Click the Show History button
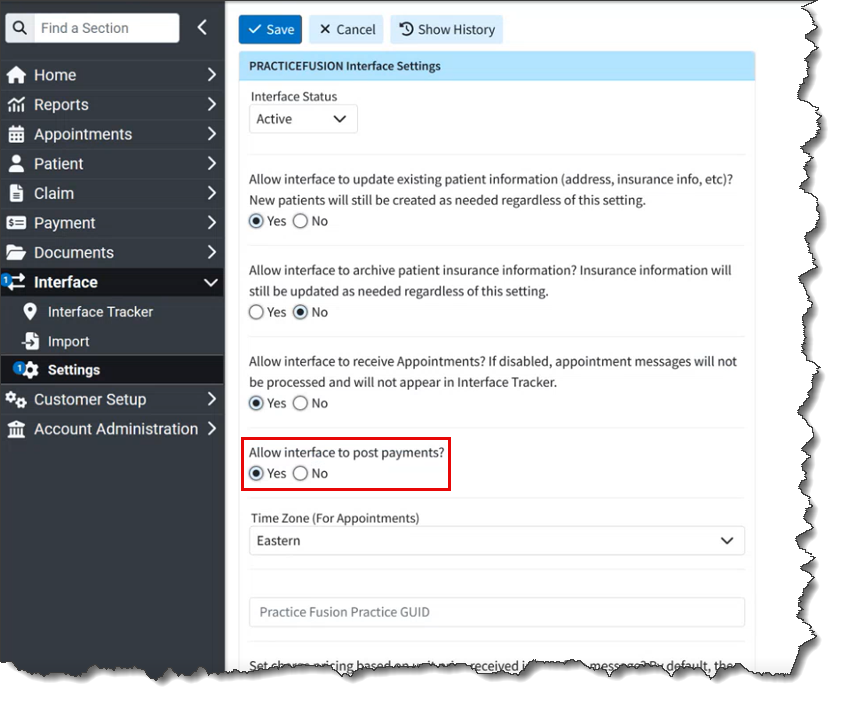Viewport: 843px width, 703px height. (447, 29)
